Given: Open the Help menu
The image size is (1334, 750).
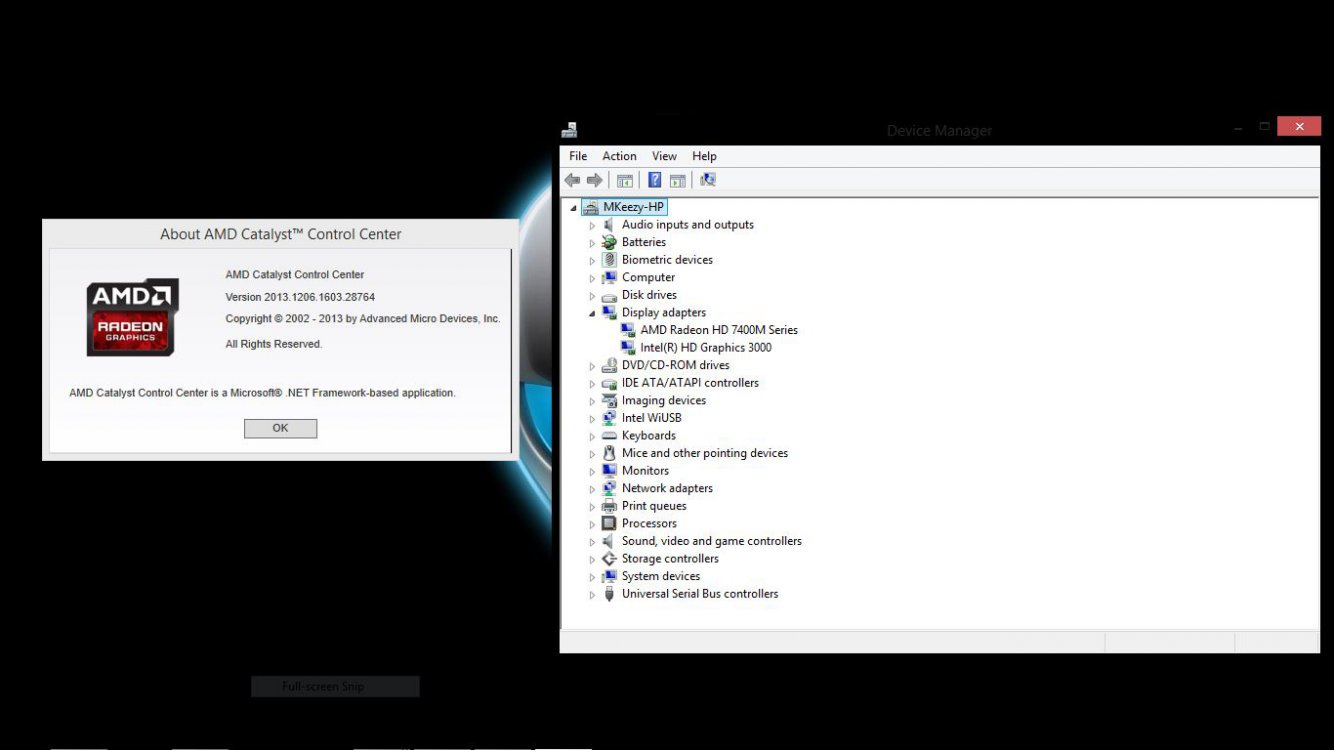Looking at the screenshot, I should click(704, 156).
